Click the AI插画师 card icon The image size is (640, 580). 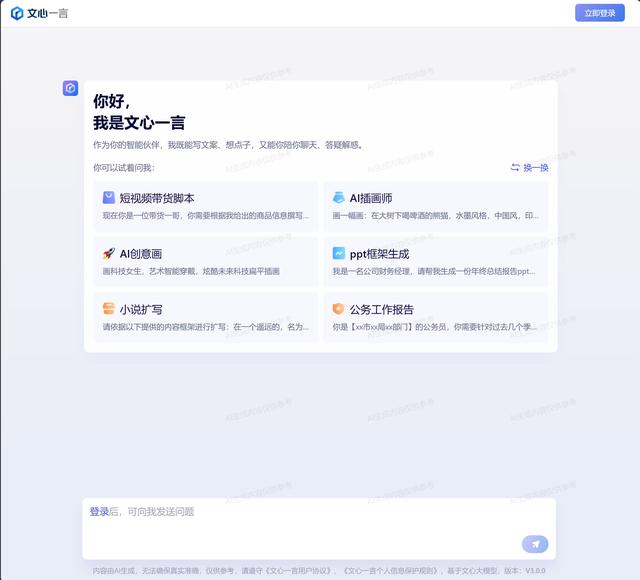click(x=339, y=198)
